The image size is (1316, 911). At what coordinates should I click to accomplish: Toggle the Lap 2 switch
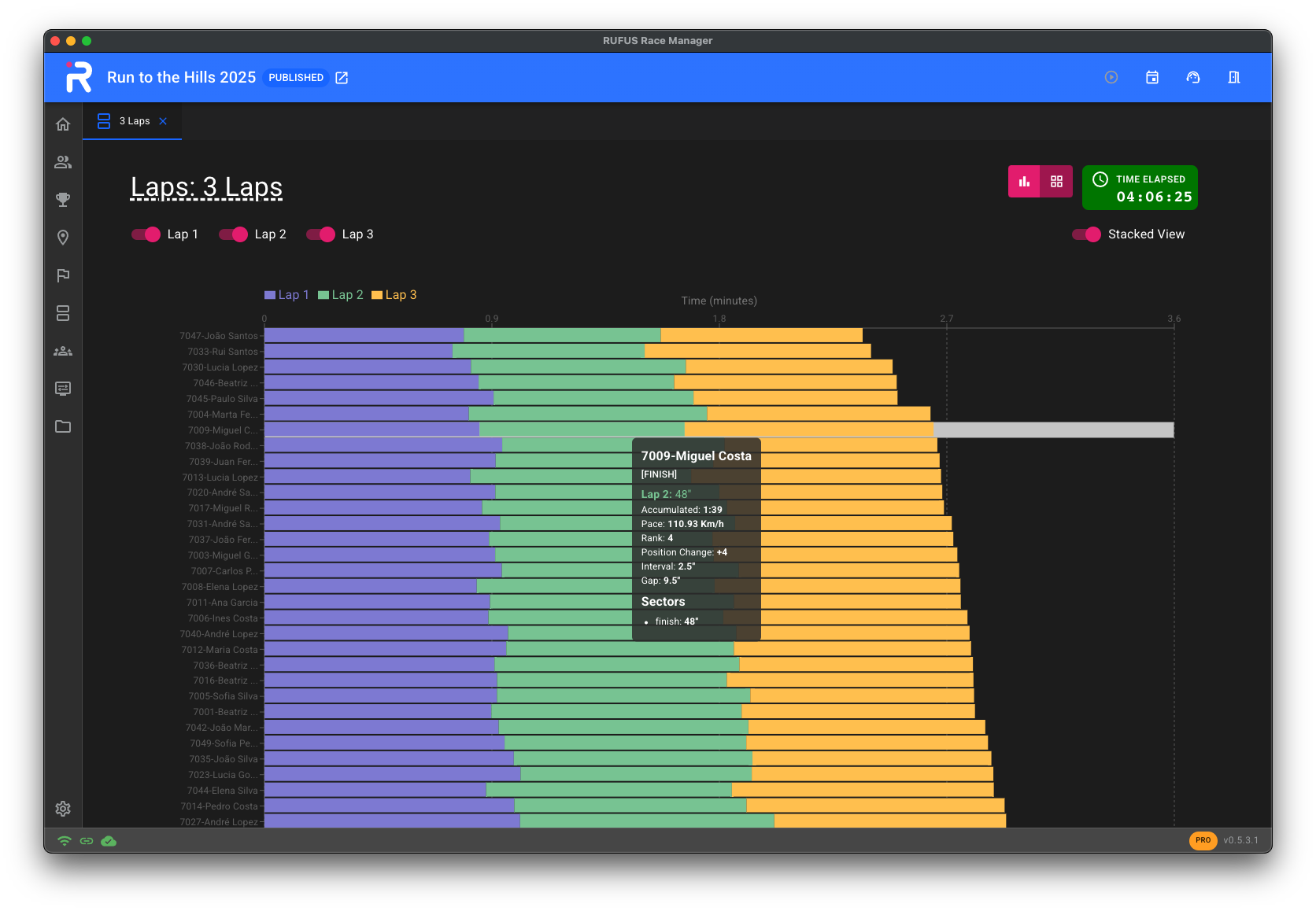click(233, 234)
